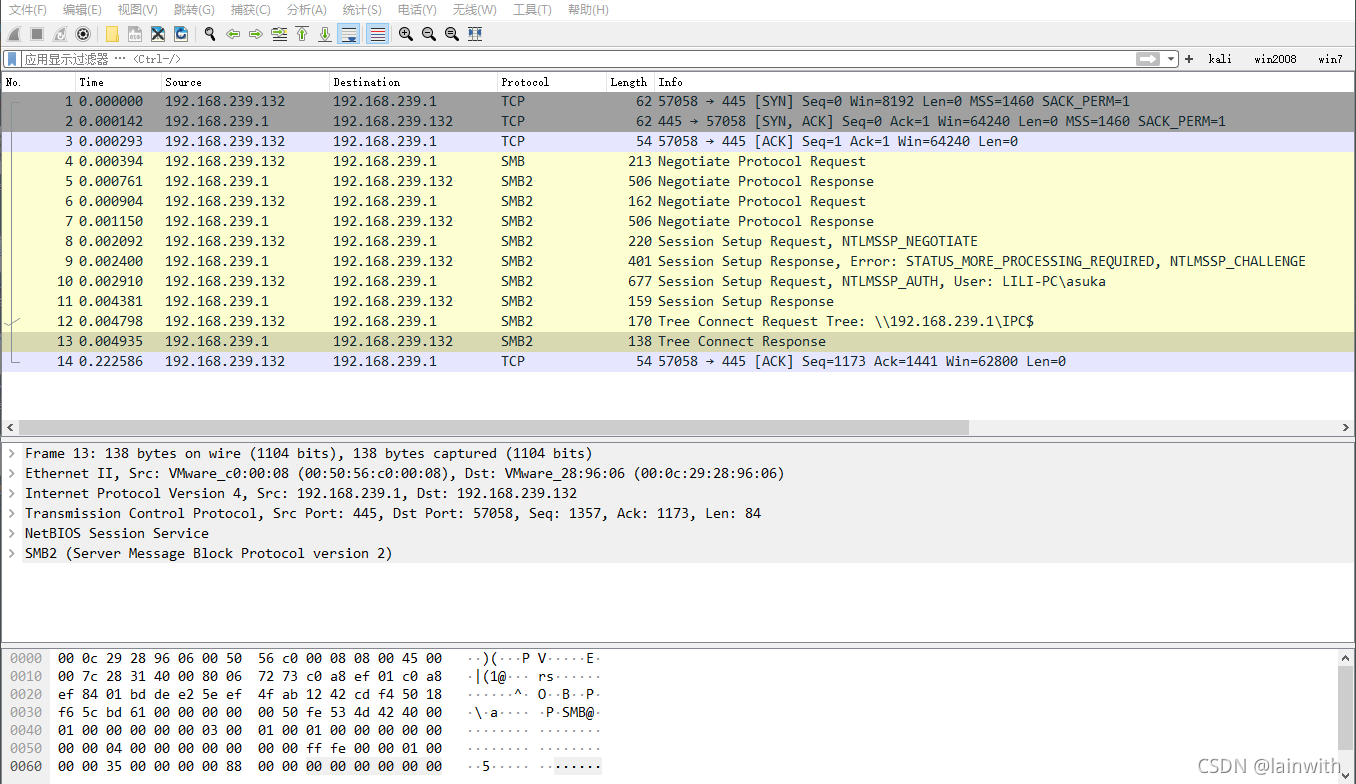This screenshot has height=784, width=1356.
Task: Toggle packet list colorization
Action: click(x=377, y=34)
